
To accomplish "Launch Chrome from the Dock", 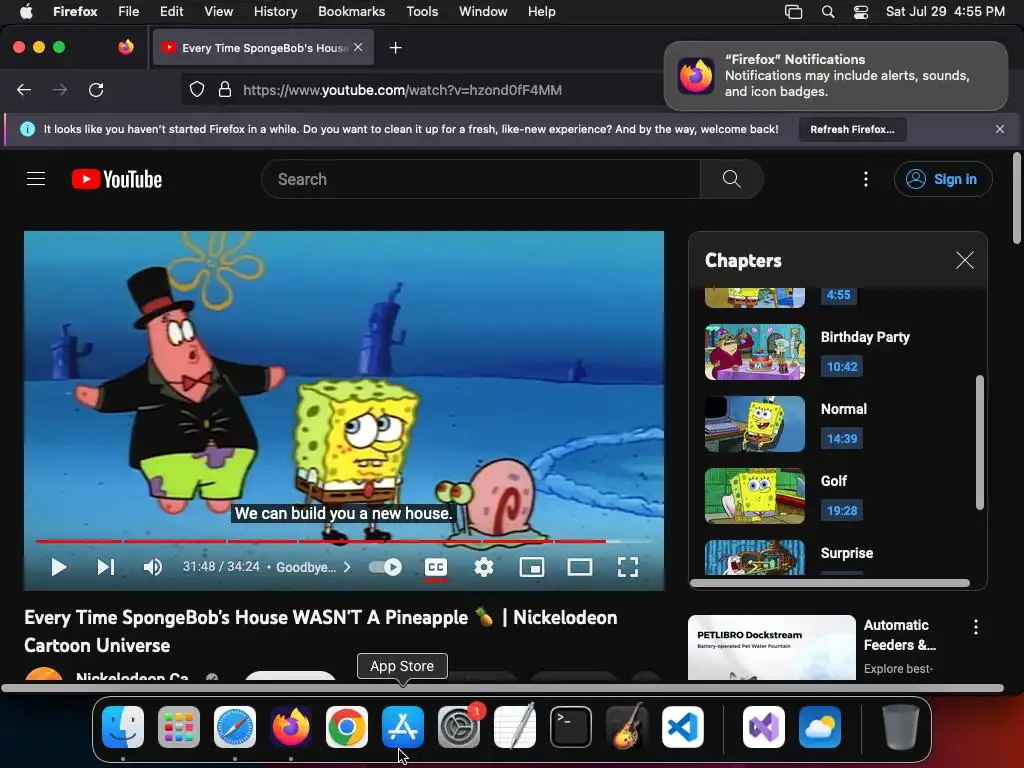I will coord(347,726).
